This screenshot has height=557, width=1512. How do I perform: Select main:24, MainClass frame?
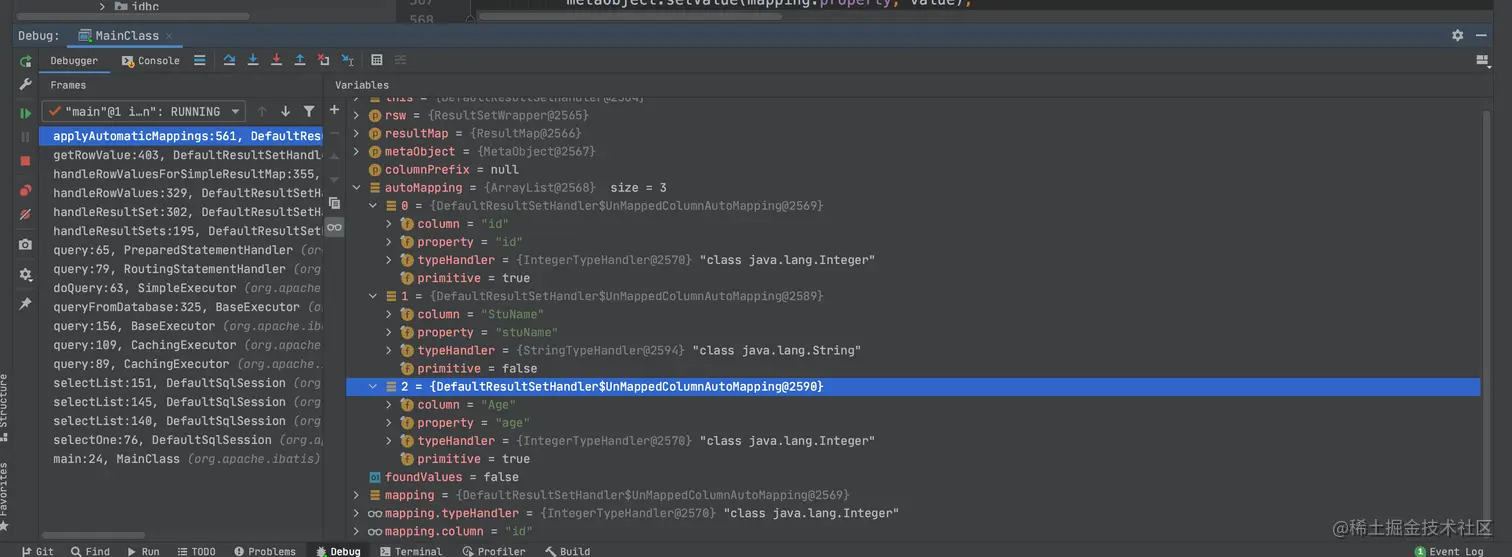181,459
